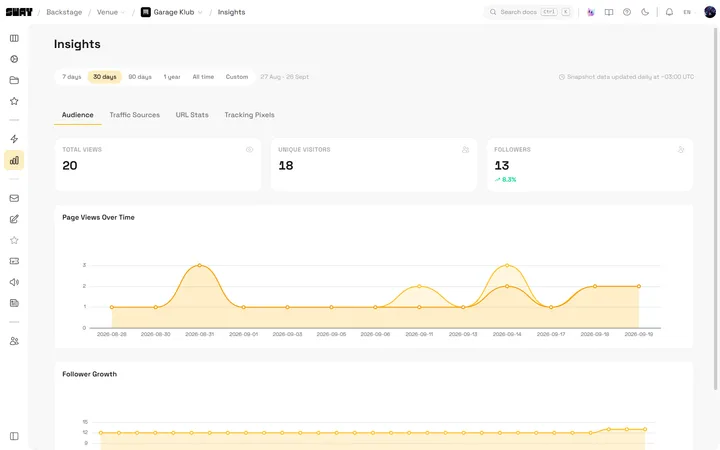Viewport: 720px width, 450px height.
Task: Open the user avatar menu
Action: point(710,12)
